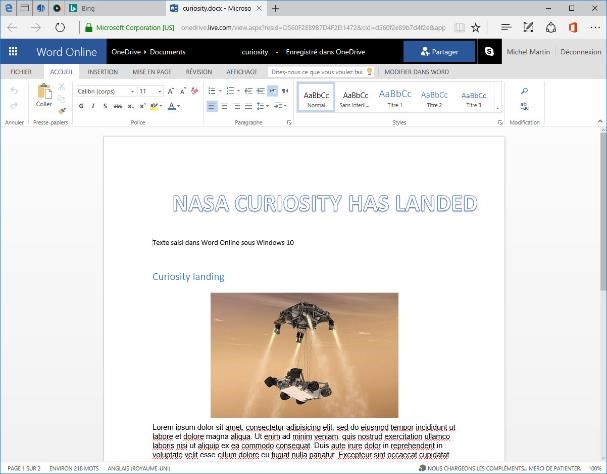This screenshot has height=474, width=607.
Task: Click the Déconnexion link
Action: 581,52
